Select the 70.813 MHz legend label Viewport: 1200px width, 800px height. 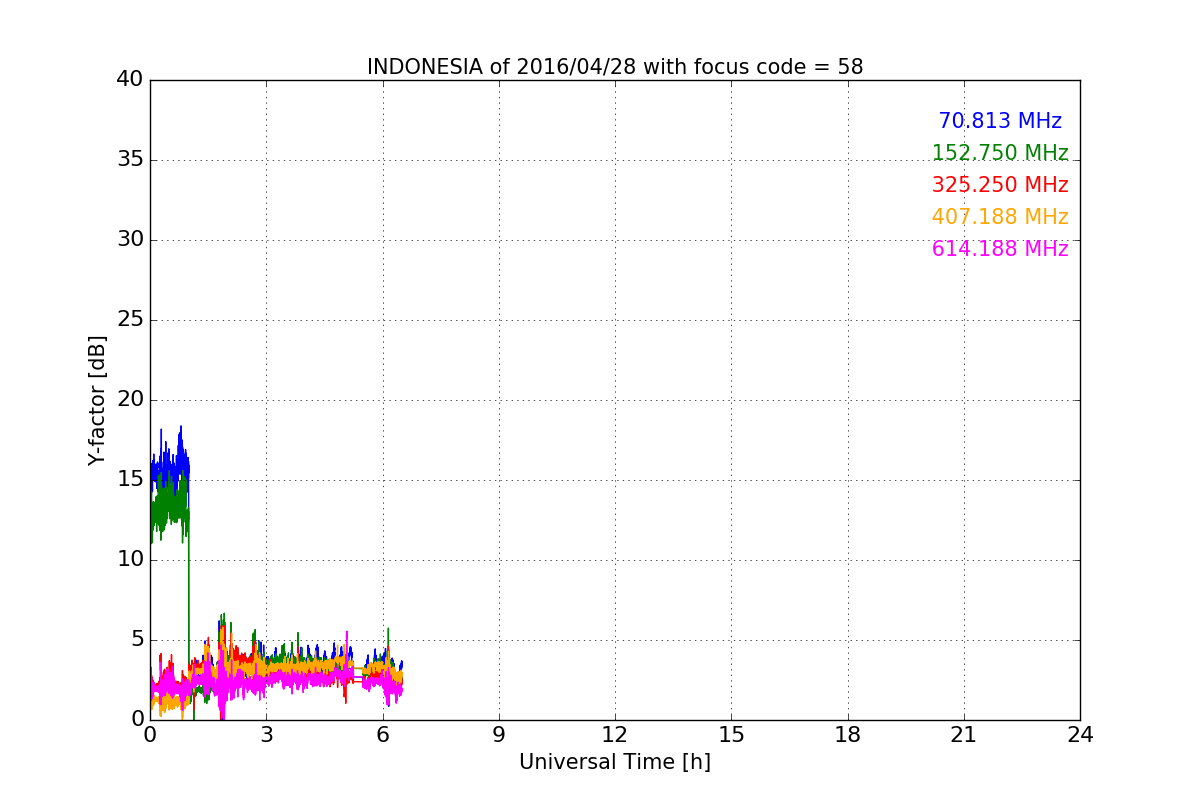tap(1000, 121)
